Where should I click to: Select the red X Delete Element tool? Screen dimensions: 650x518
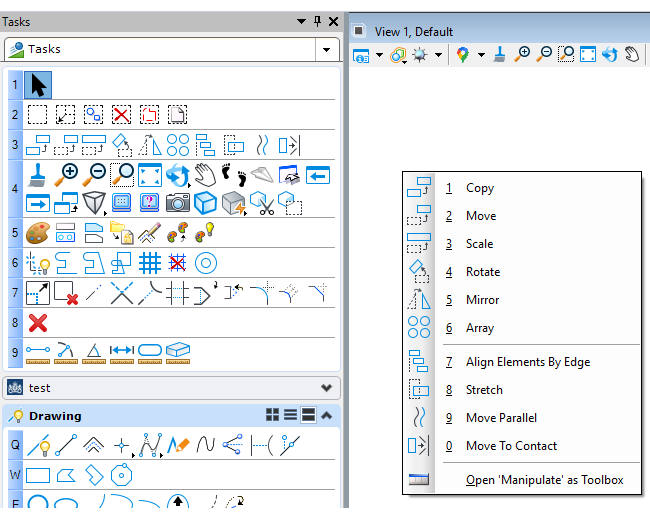click(38, 323)
